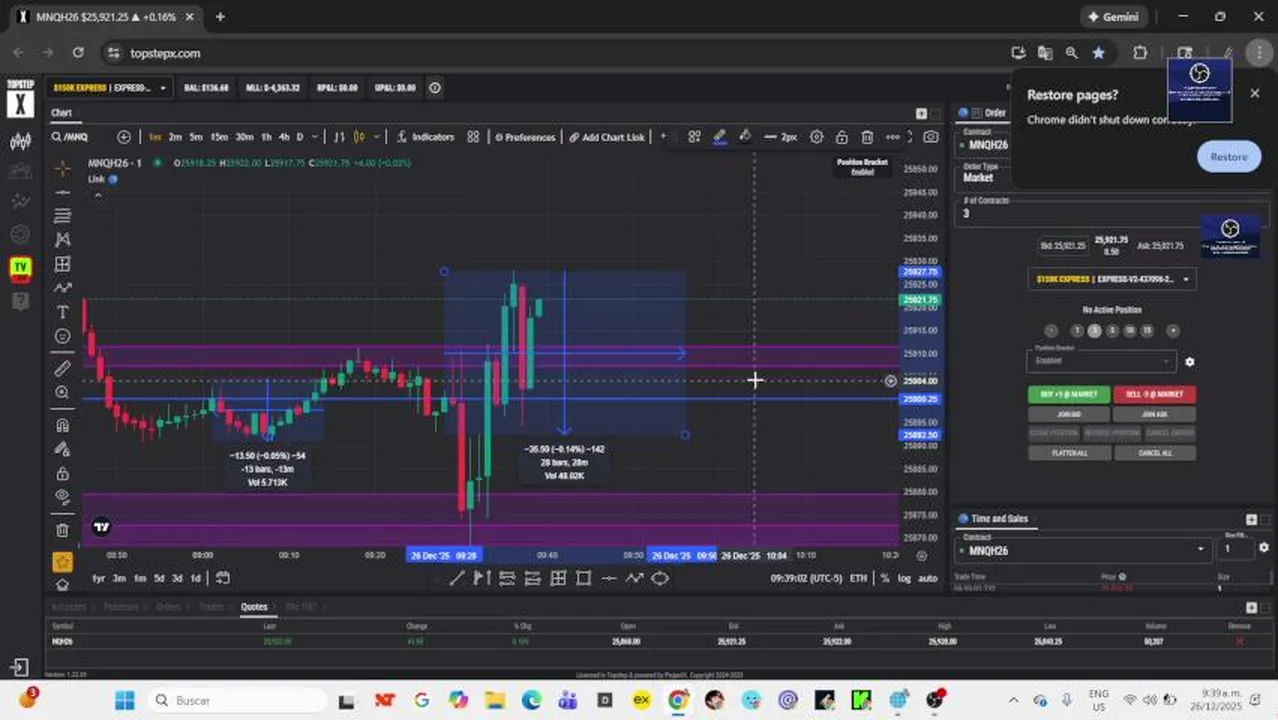The image size is (1278, 720).
Task: Remove drawings with sidebar trash icon
Action: 62,530
